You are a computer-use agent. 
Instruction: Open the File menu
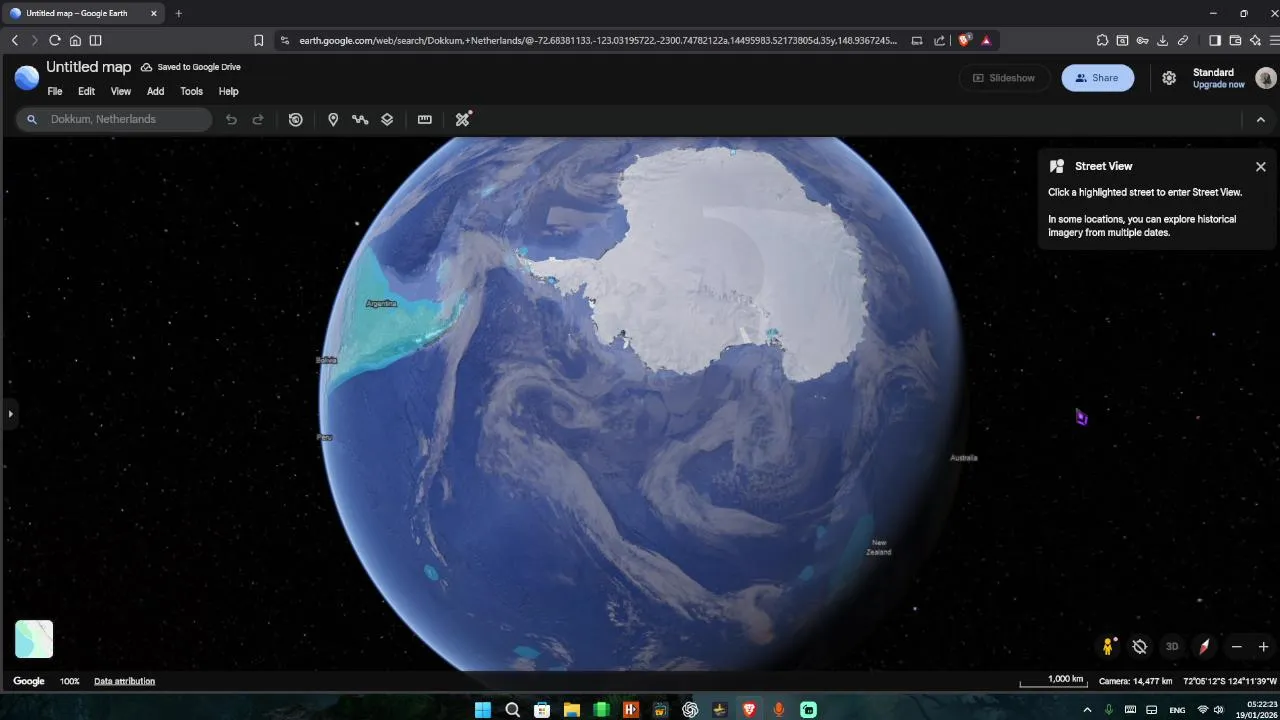[x=55, y=91]
